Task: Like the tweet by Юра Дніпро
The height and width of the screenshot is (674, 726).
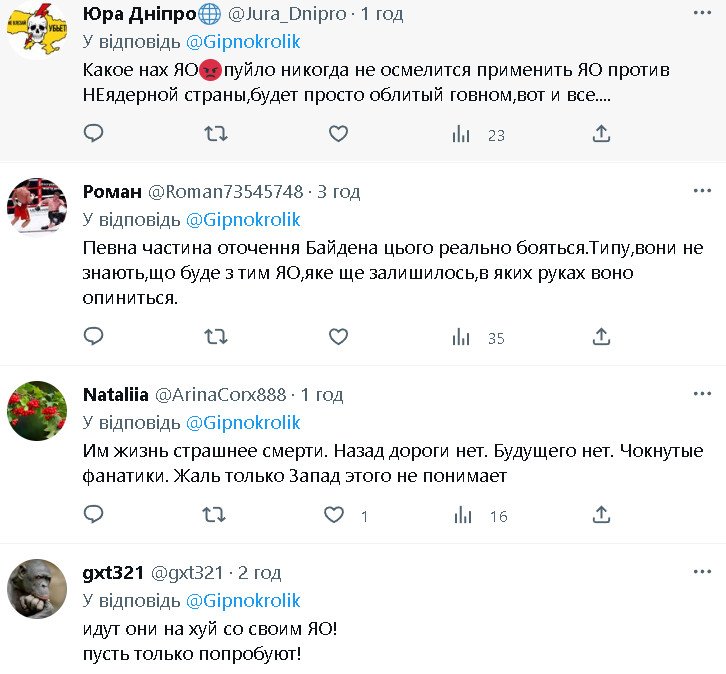Action: (338, 133)
